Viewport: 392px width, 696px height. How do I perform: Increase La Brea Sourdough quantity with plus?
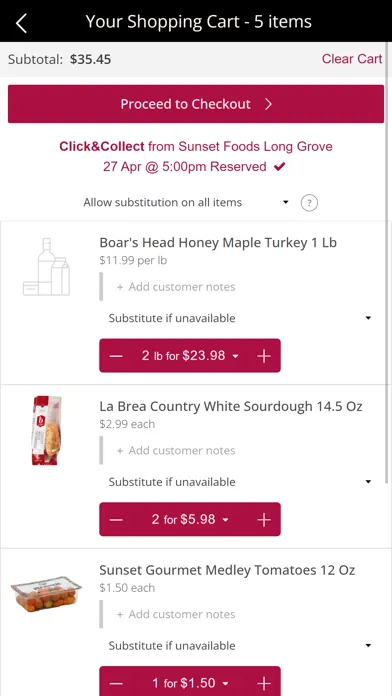point(264,519)
